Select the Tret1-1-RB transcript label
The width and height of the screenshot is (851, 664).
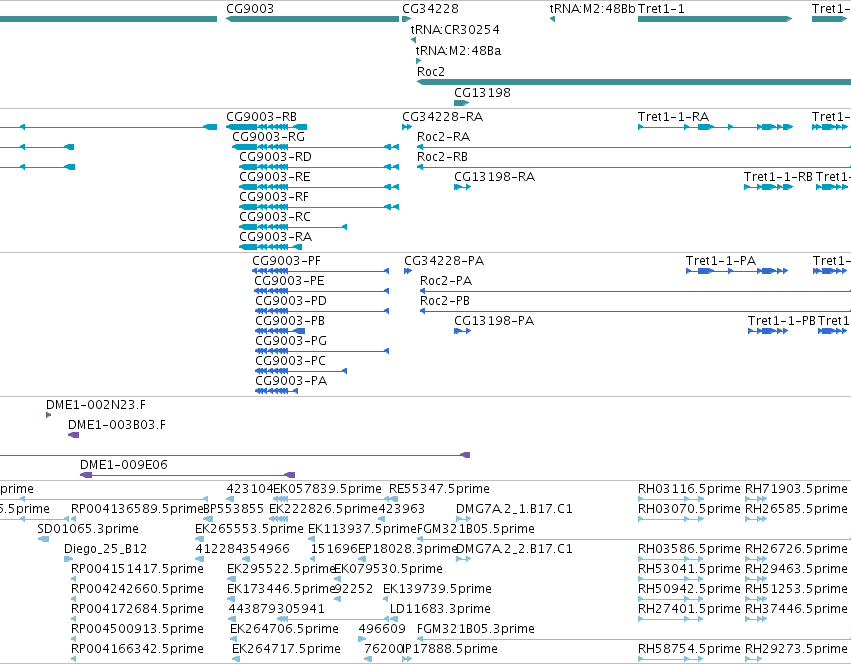(x=778, y=177)
